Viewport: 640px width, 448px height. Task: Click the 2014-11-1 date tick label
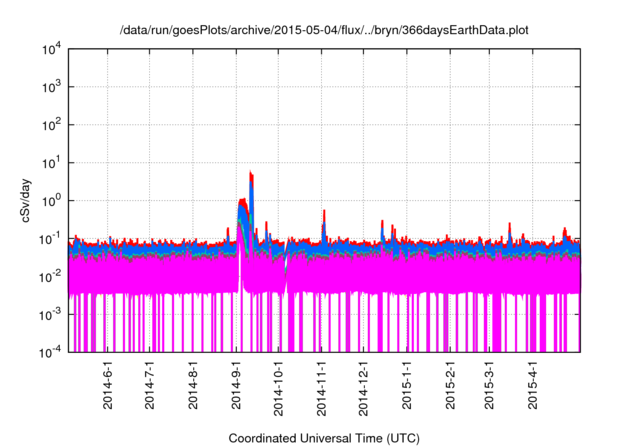(x=322, y=388)
